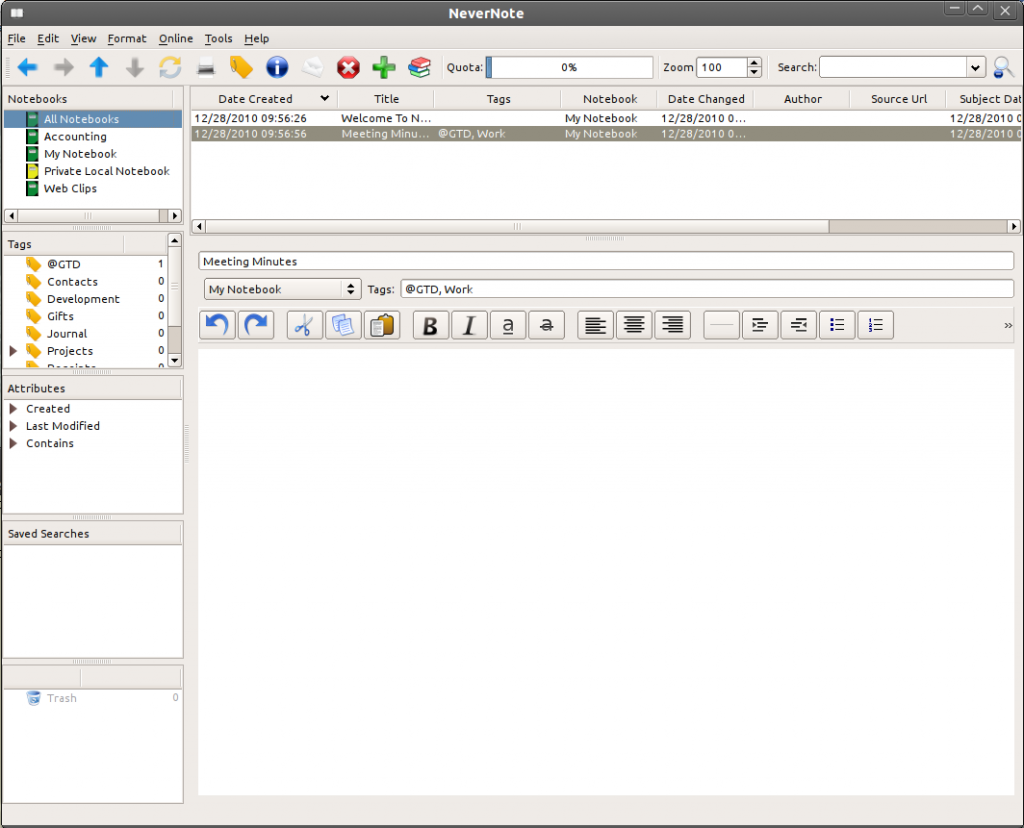Cut selected text with the scissors icon
The image size is (1024, 828).
pyautogui.click(x=304, y=325)
